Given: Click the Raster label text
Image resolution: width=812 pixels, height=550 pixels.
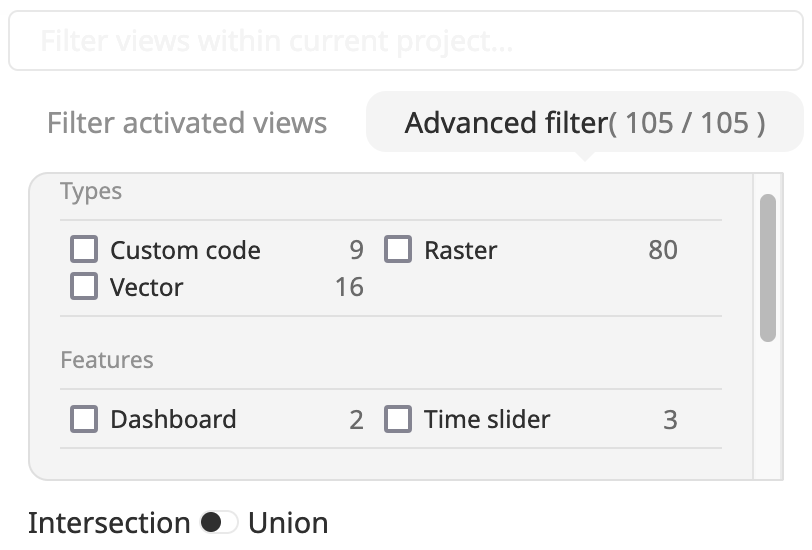Looking at the screenshot, I should click(x=460, y=250).
